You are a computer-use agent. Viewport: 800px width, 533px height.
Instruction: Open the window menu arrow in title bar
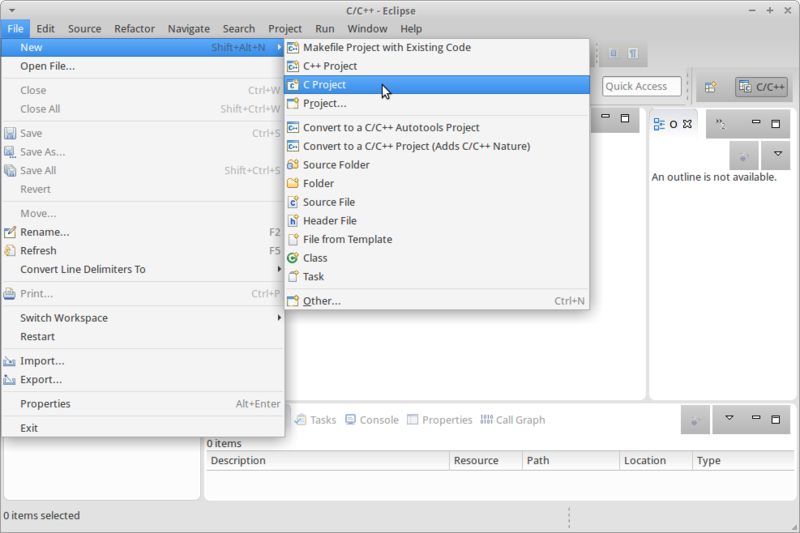tap(12, 11)
